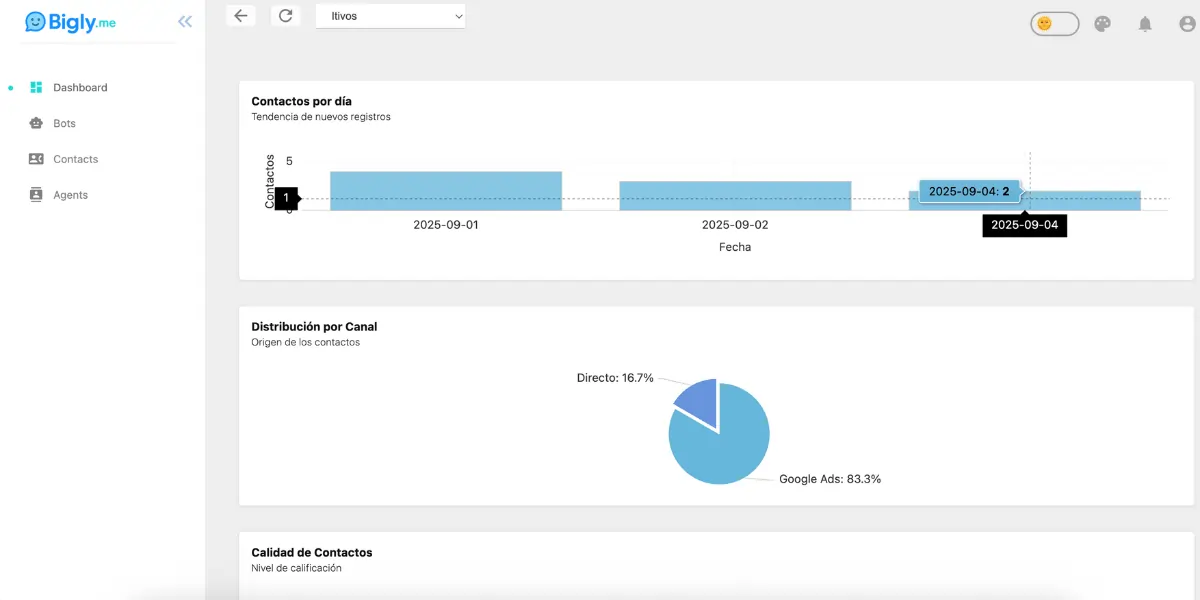Click the Contacts card icon
This screenshot has width=1200, height=600.
point(36,159)
